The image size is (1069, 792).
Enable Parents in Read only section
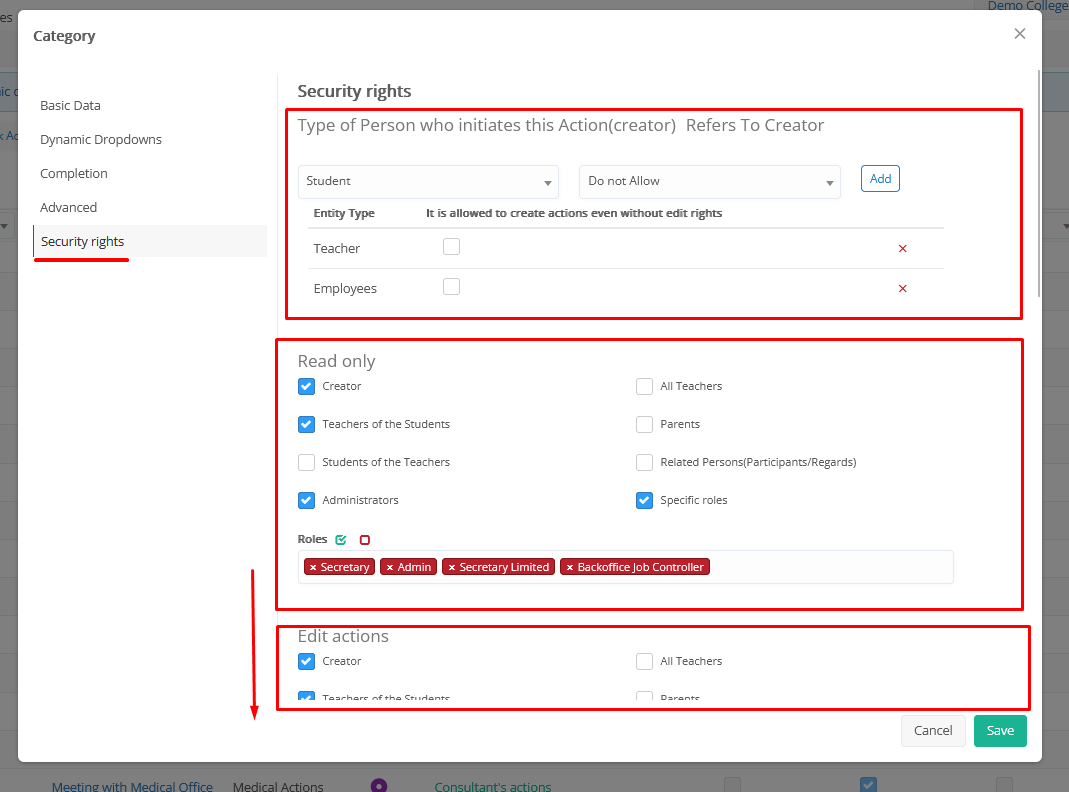tap(645, 424)
